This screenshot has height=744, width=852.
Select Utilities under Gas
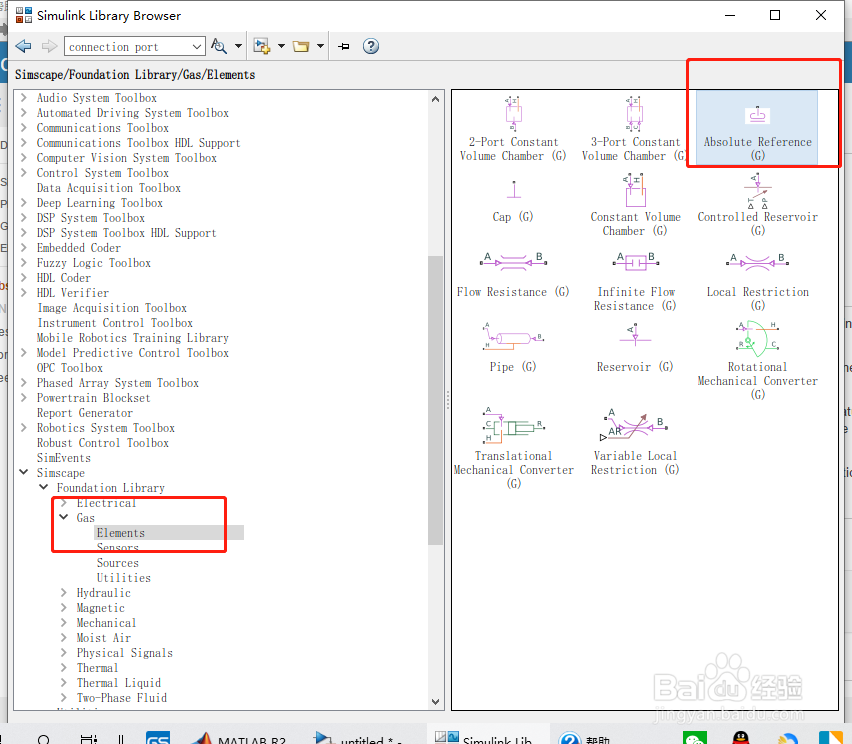(124, 578)
